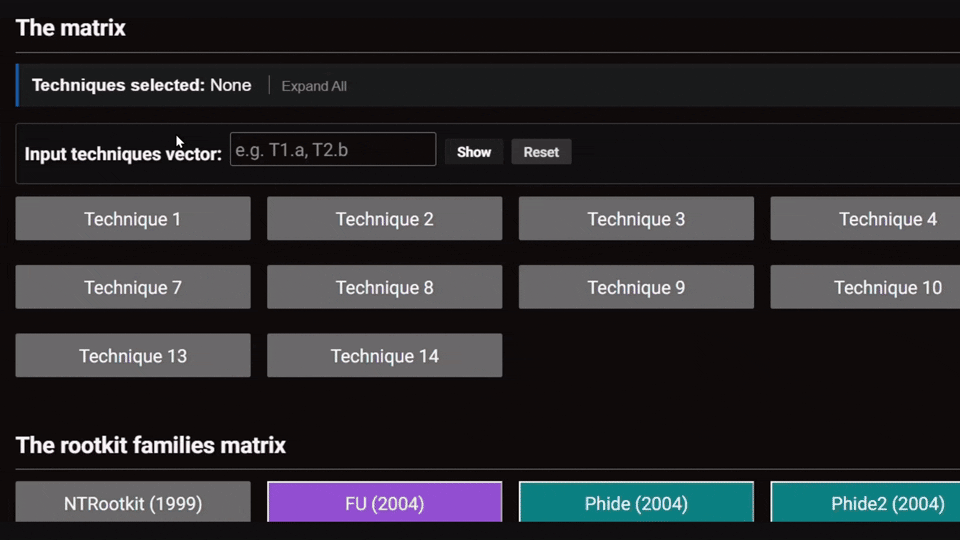Open the Technique 3 tile
This screenshot has height=540, width=960.
(x=636, y=219)
